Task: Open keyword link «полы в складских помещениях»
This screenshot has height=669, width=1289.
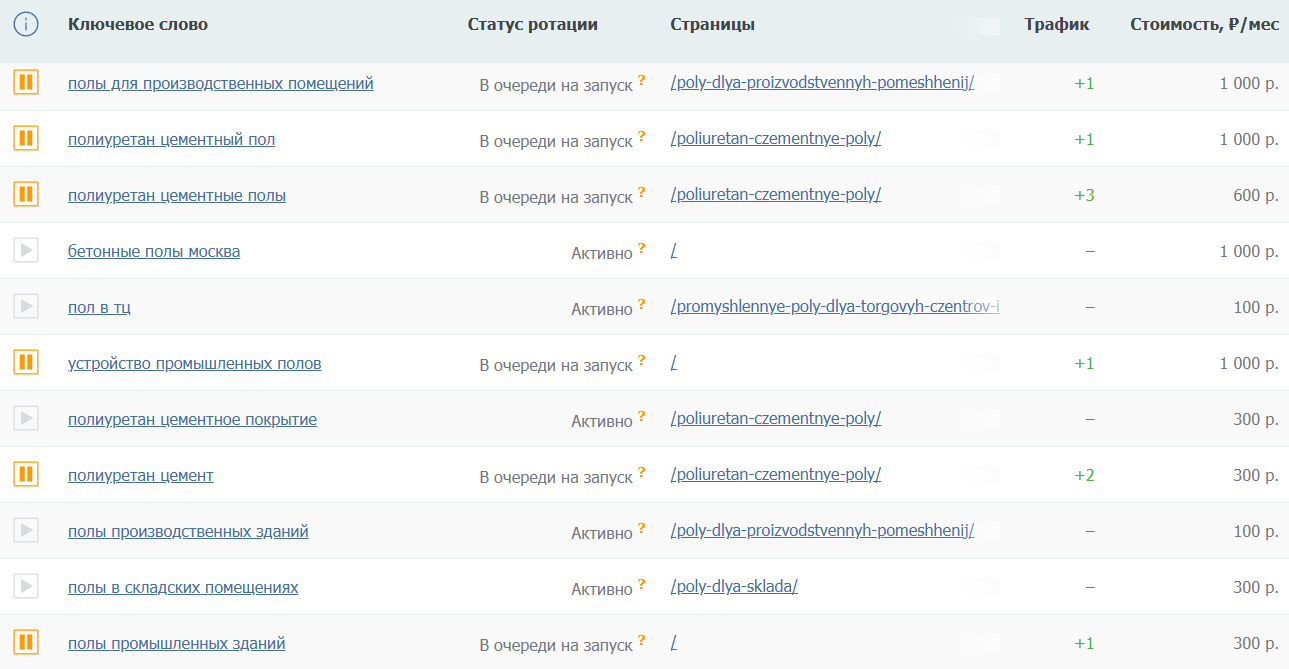Action: point(183,587)
